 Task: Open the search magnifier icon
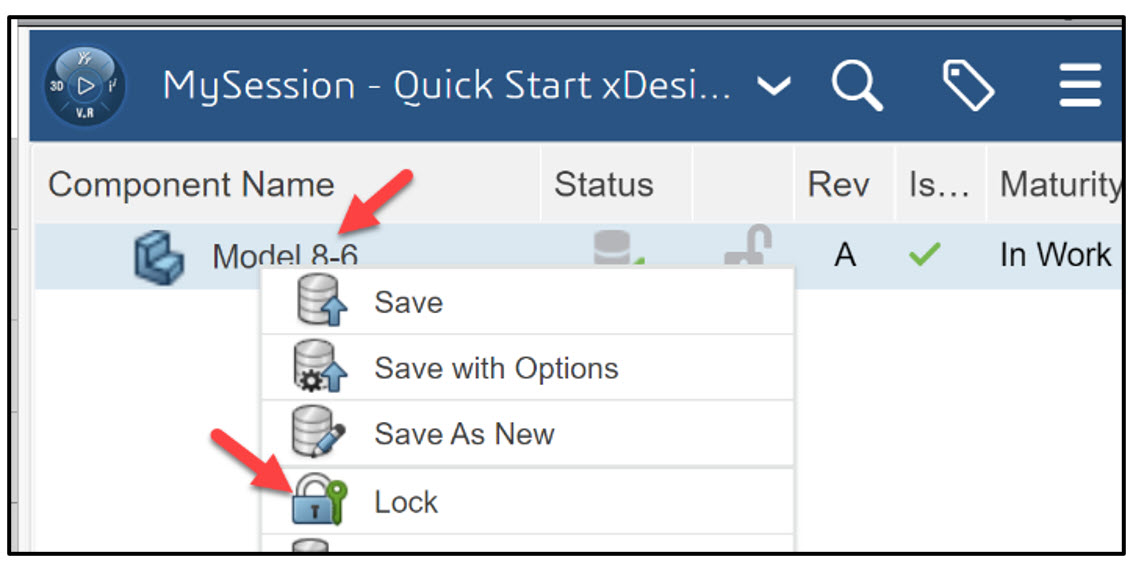[x=857, y=85]
